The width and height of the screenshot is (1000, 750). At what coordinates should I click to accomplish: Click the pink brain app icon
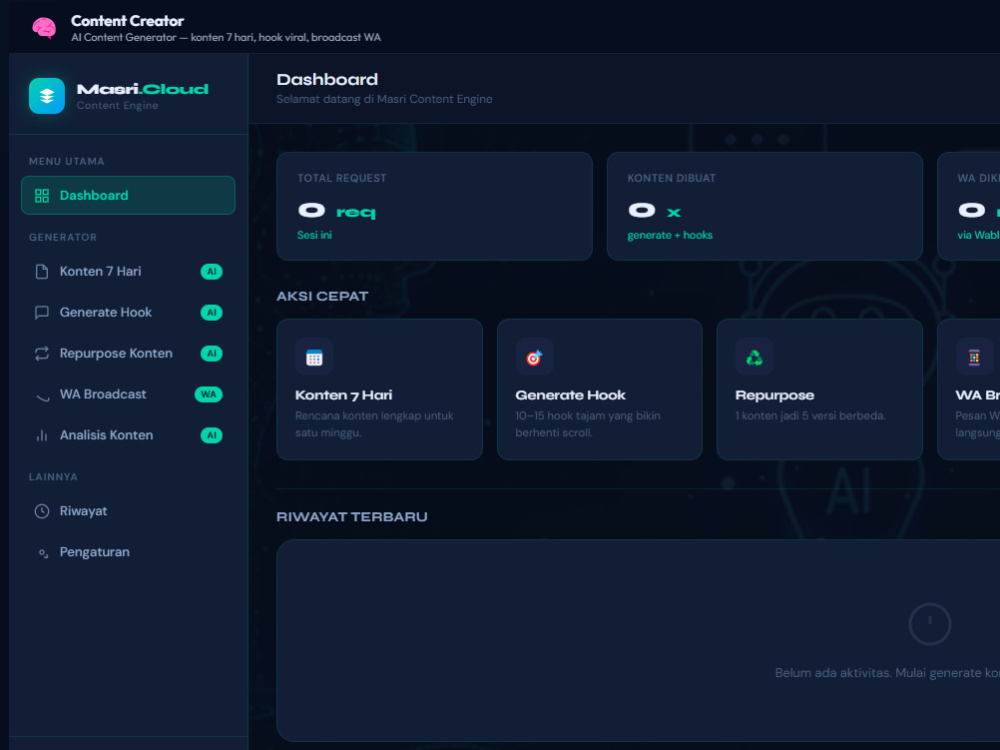click(x=44, y=28)
